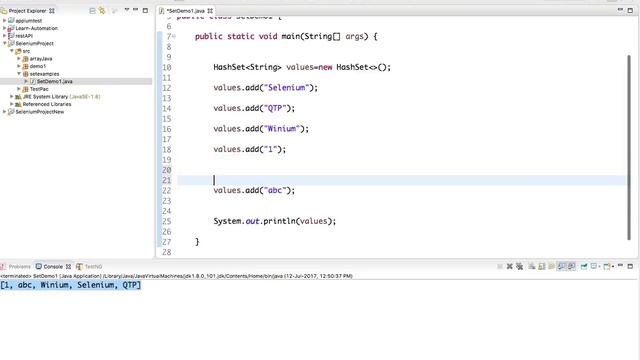This screenshot has height=360, width=640.
Task: Click Collapse All in Project Explorer
Action: tap(92, 11)
